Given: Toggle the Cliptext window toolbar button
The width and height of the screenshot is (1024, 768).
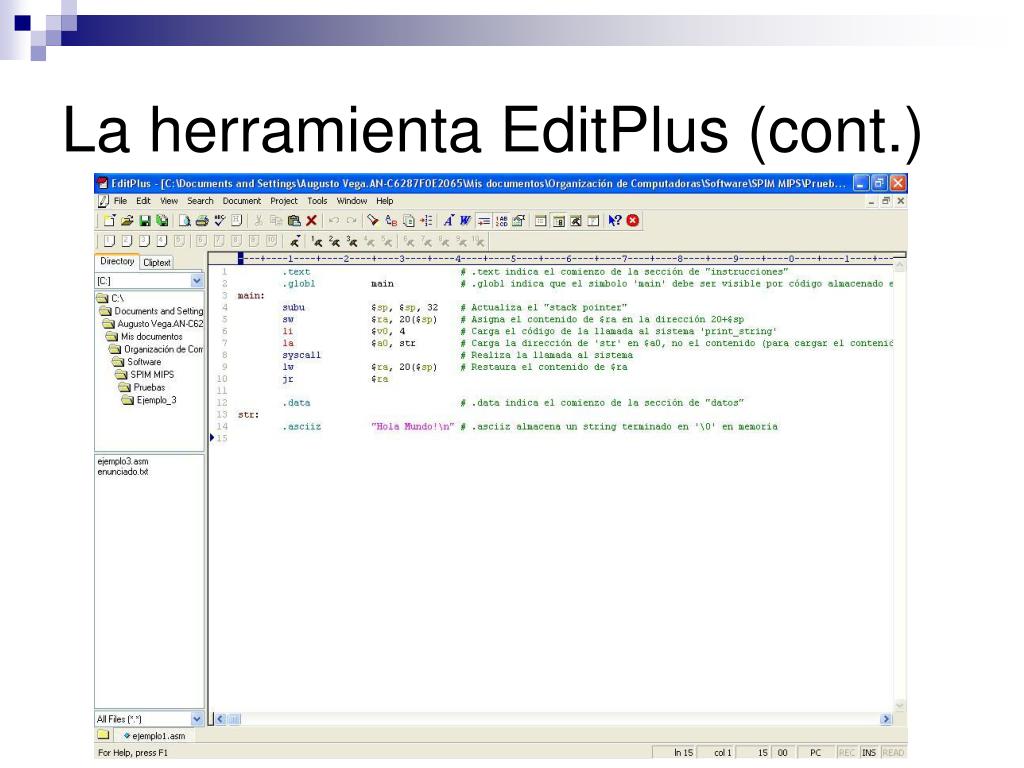Looking at the screenshot, I should pos(558,221).
